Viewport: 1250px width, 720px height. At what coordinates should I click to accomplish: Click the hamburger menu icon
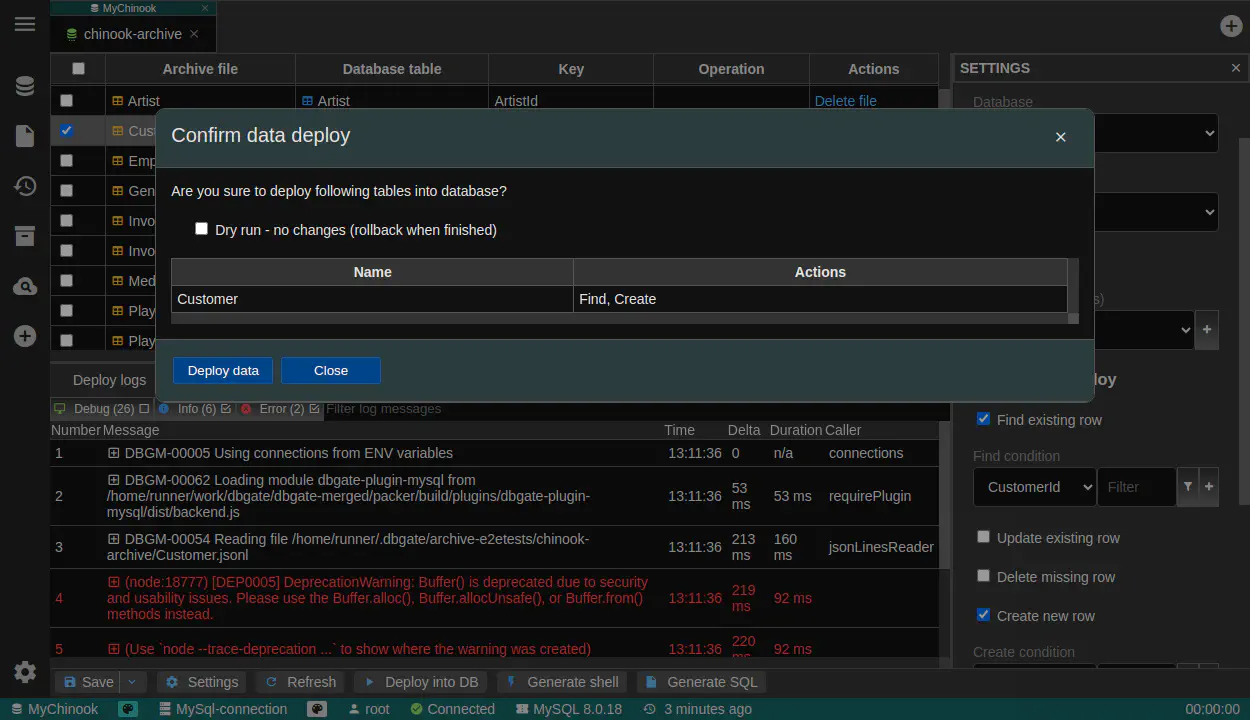25,24
